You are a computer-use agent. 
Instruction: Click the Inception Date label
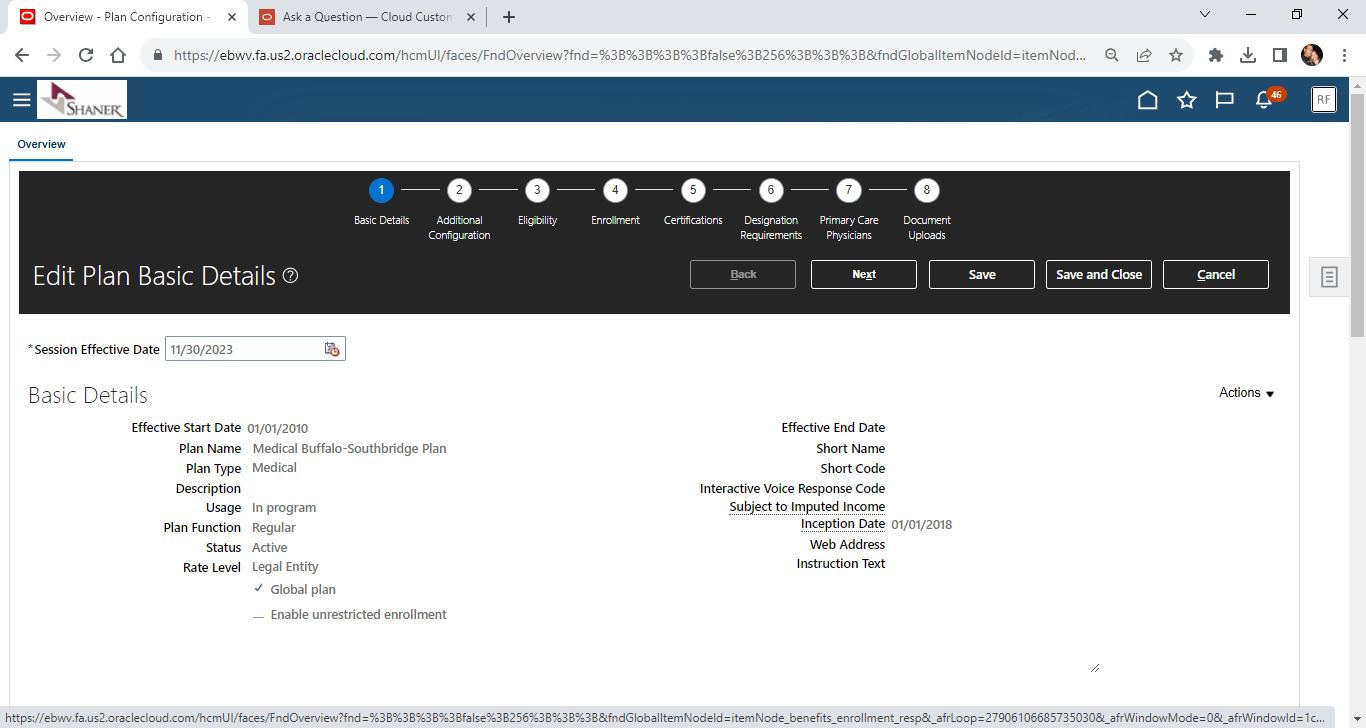coord(843,524)
